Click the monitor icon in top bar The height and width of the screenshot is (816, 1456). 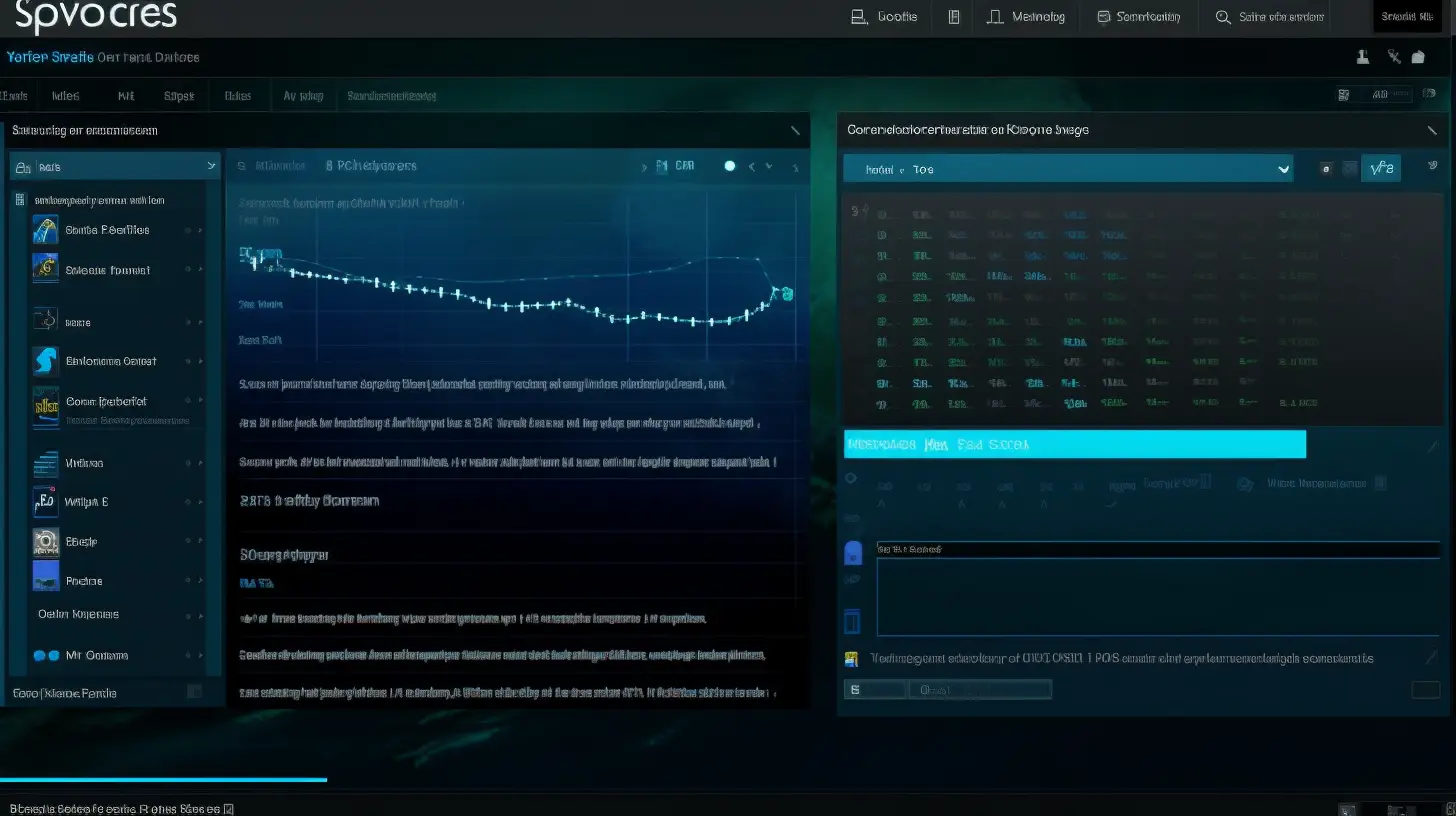click(x=1104, y=17)
